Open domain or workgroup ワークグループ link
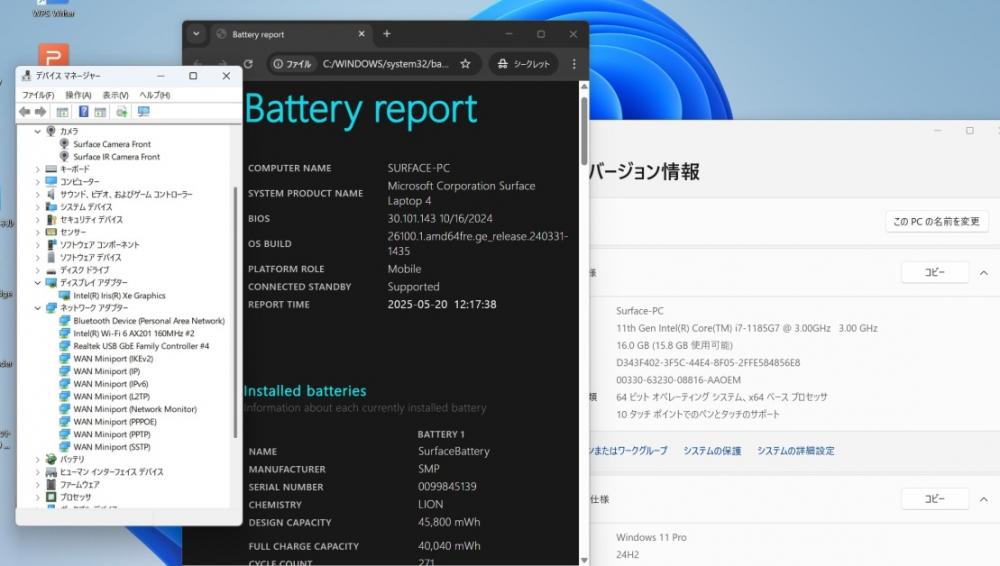1000x566 pixels. click(628, 451)
